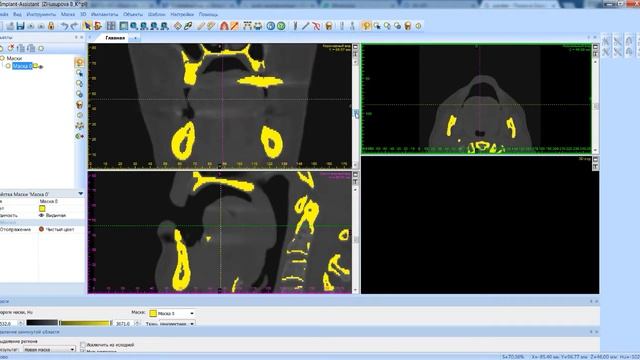
Task: Click the view layout grid icon
Action: [111, 26]
